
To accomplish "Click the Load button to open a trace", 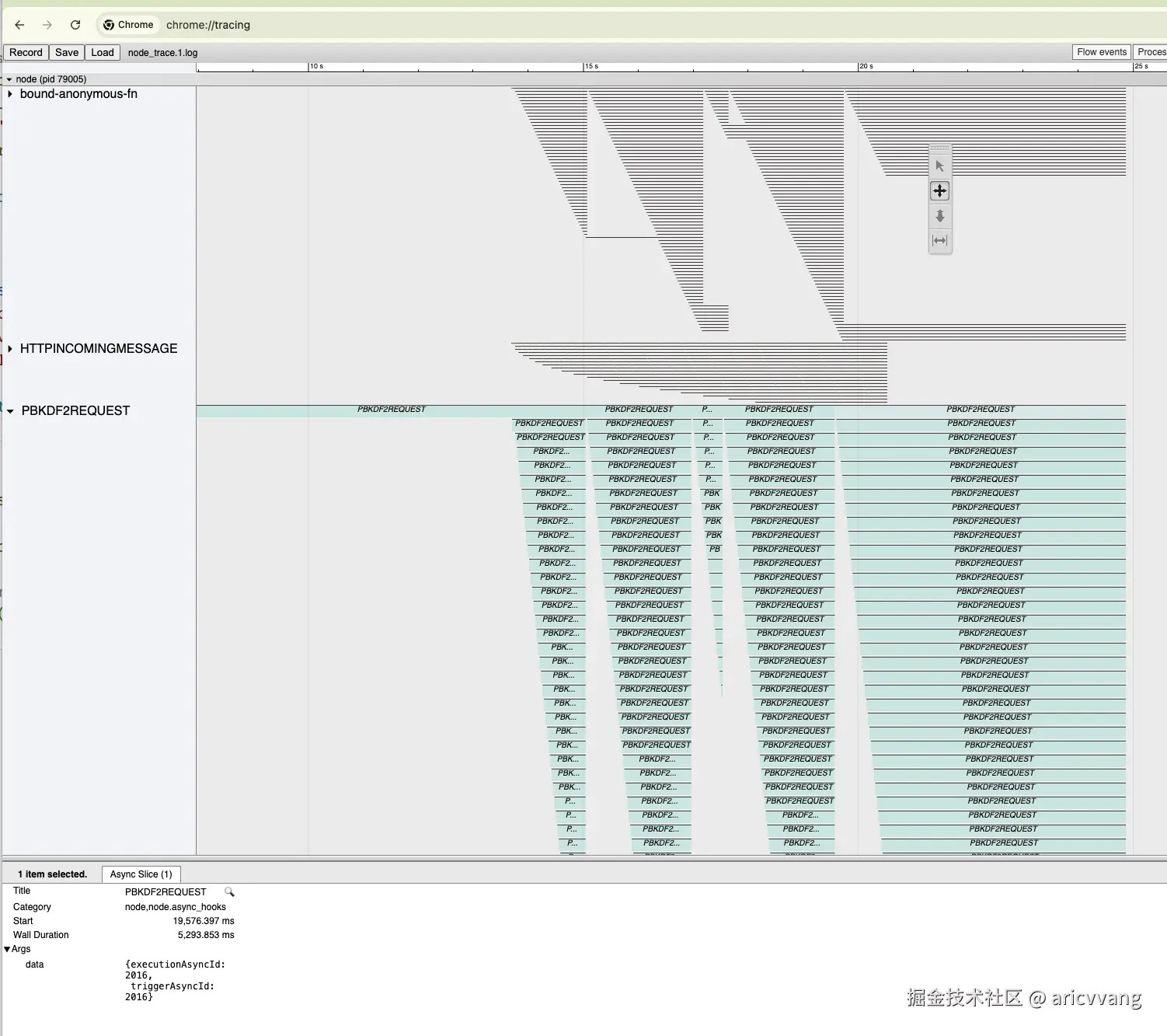I will 102,52.
